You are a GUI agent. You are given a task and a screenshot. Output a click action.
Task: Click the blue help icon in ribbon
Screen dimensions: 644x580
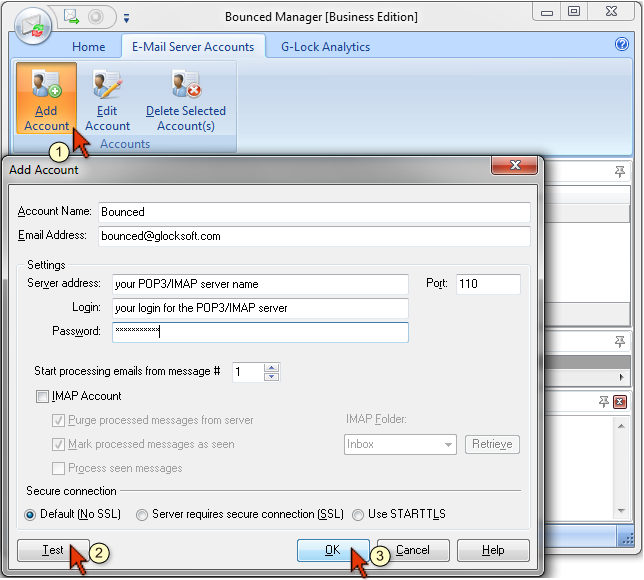pos(622,44)
